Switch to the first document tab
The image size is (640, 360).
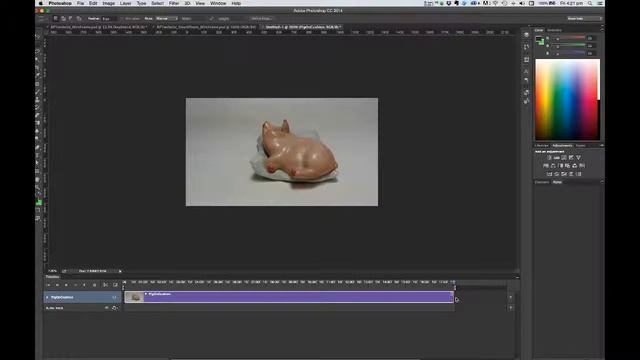pyautogui.click(x=98, y=27)
